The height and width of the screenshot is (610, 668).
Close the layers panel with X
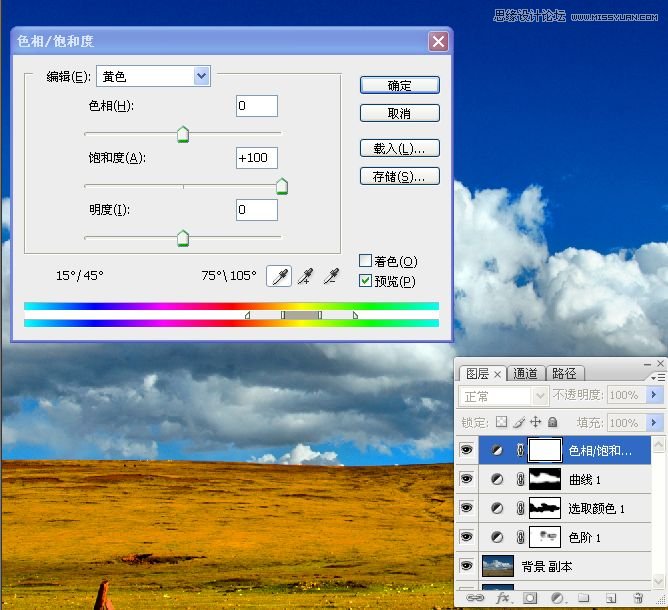coord(660,363)
